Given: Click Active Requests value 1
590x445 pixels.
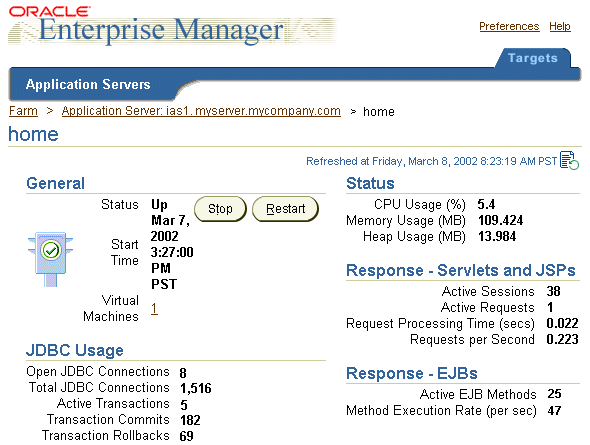Looking at the screenshot, I should (x=550, y=307).
